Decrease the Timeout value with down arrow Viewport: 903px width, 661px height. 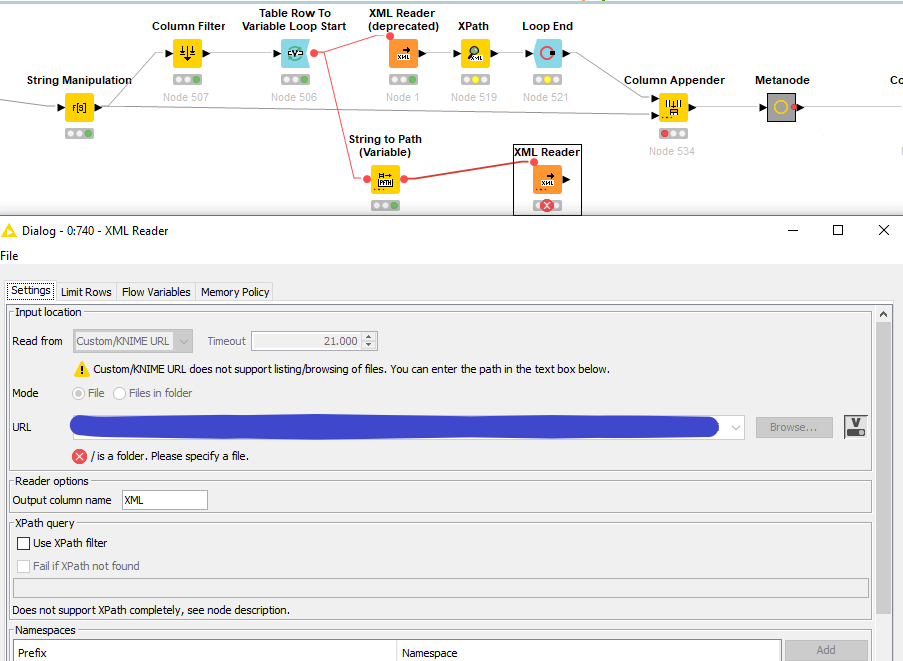(369, 345)
